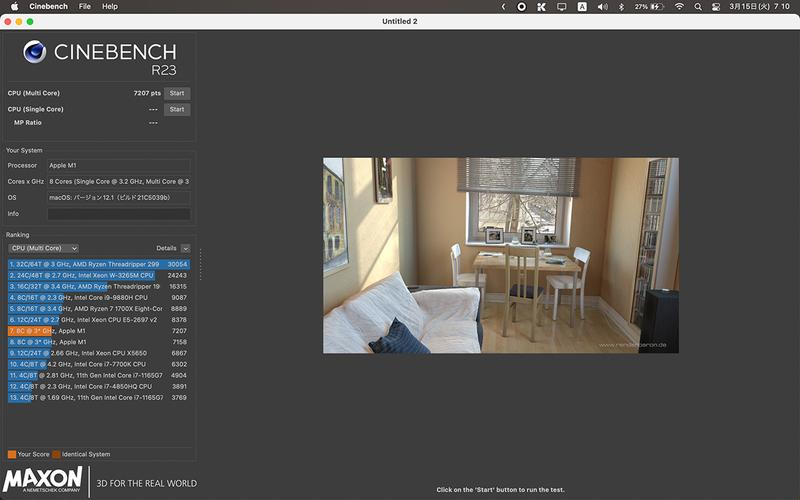The image size is (800, 500).
Task: Click the OS field showing macOS version
Action: (x=119, y=197)
